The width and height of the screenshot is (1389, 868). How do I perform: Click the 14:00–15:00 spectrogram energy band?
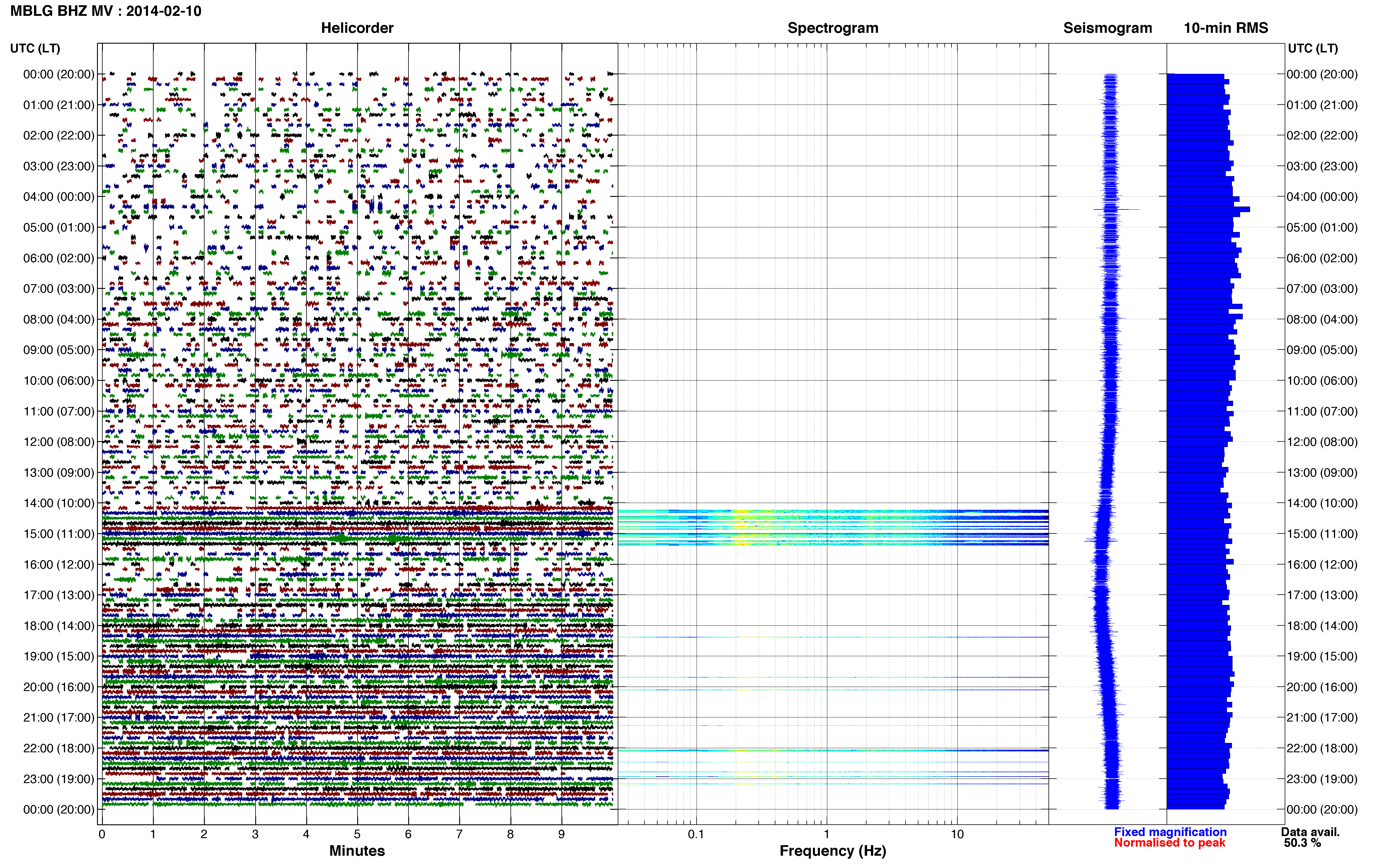833,527
